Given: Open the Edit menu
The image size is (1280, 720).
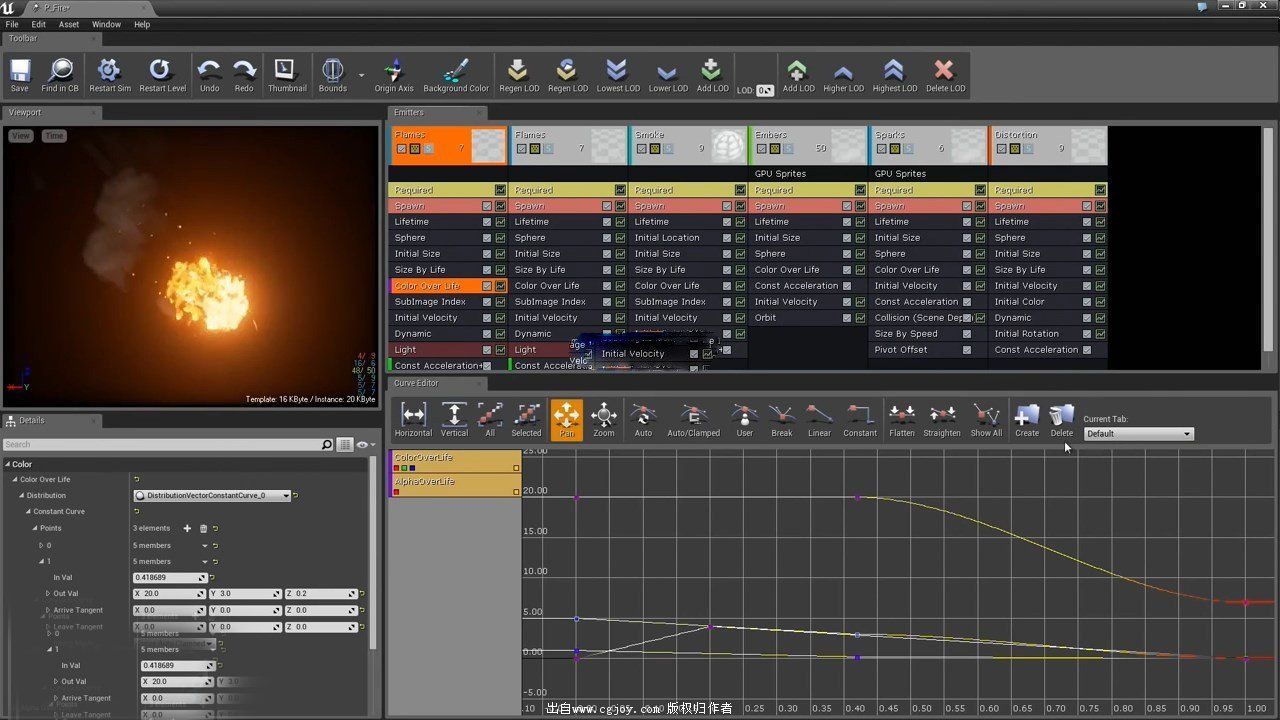Looking at the screenshot, I should click(x=38, y=24).
